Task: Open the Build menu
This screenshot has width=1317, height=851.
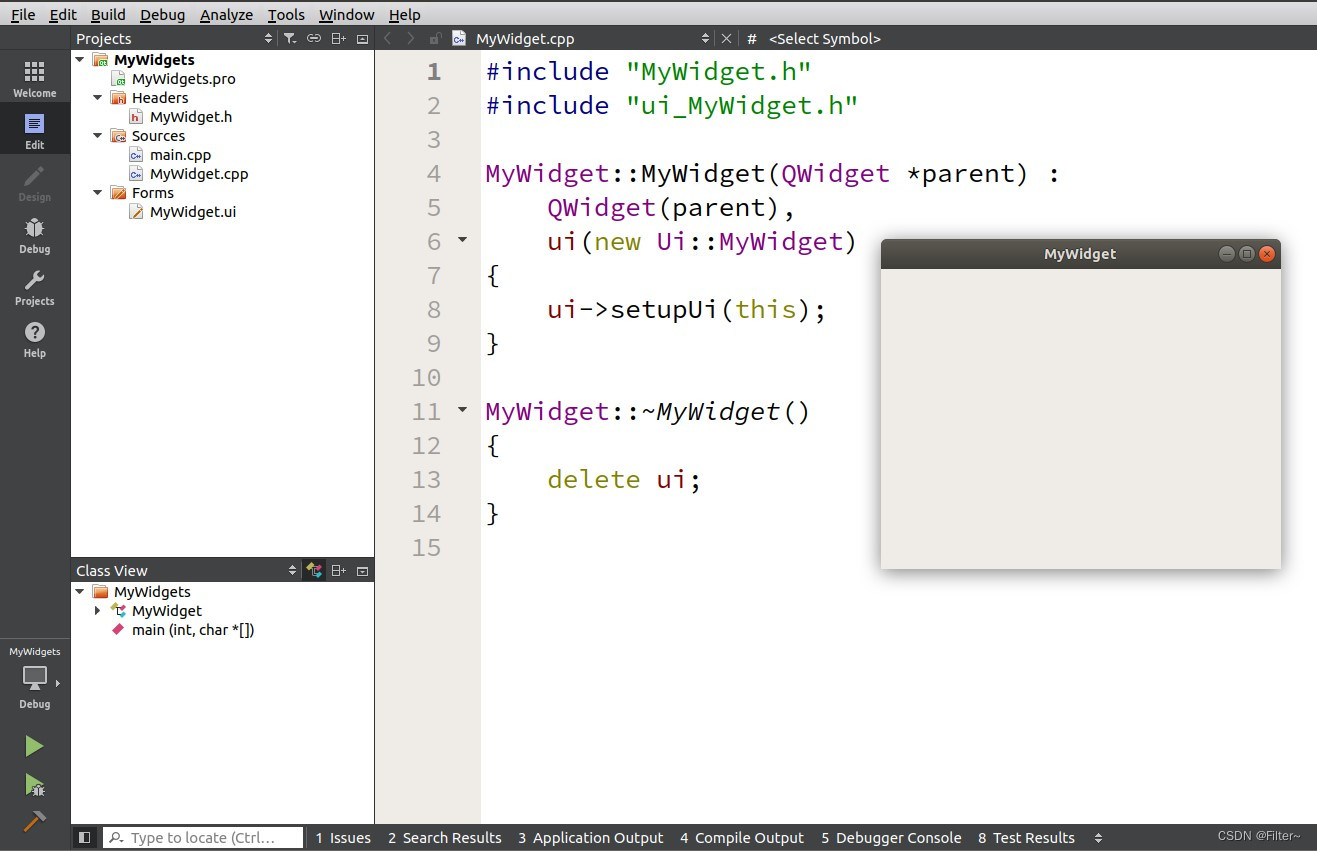Action: tap(108, 15)
